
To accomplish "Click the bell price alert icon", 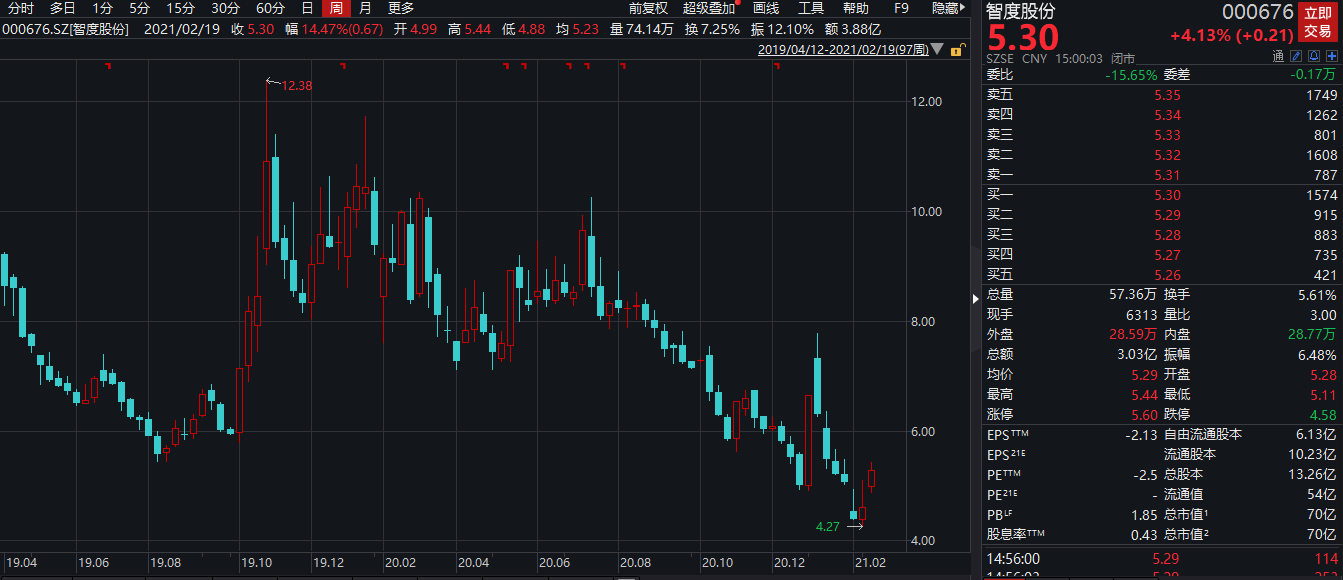I will coord(1312,56).
